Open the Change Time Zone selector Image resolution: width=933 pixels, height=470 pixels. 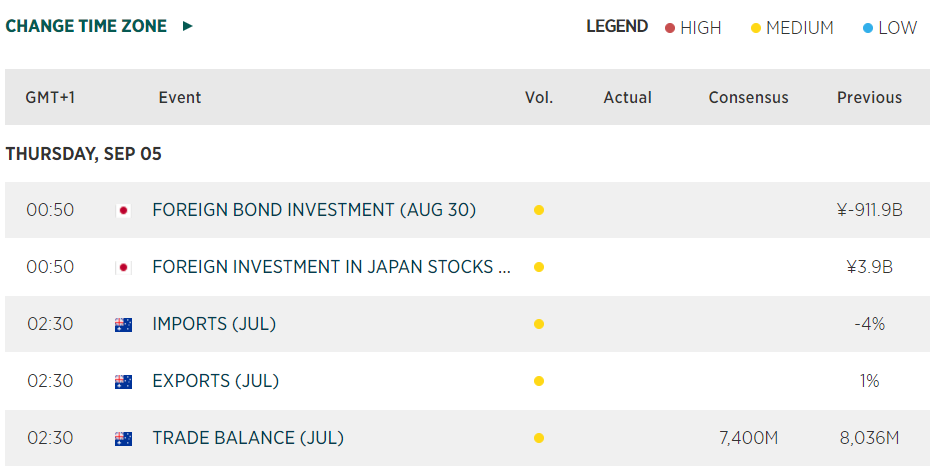pos(86,27)
